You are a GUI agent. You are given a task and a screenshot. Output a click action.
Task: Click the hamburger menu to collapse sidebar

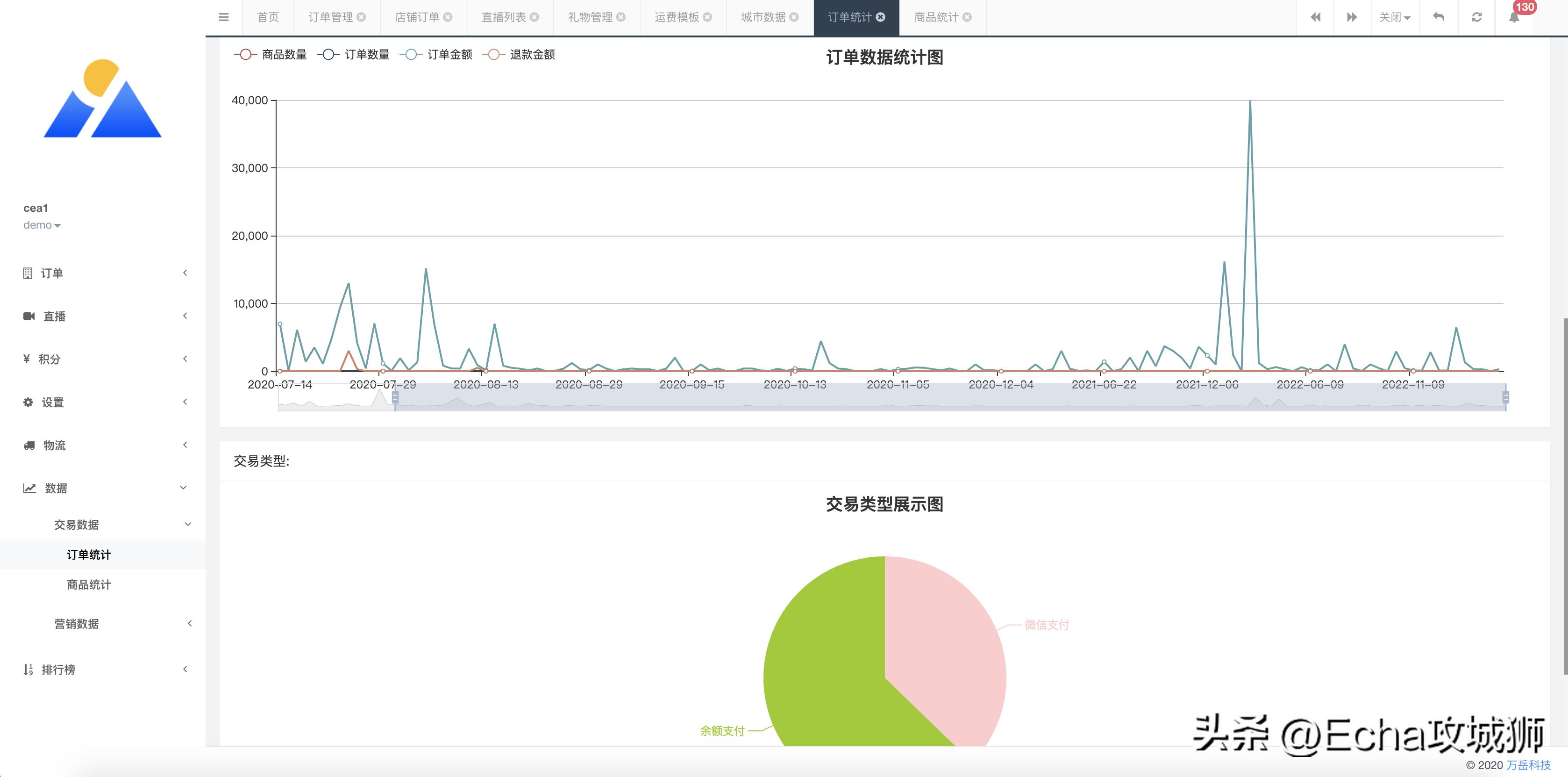[223, 17]
